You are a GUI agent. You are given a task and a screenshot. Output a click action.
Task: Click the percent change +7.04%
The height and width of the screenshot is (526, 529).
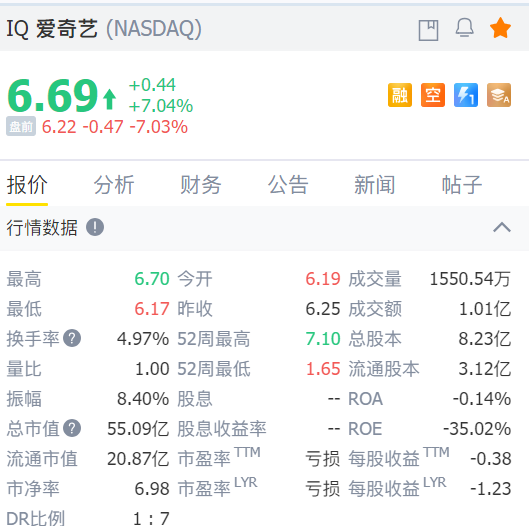click(161, 106)
